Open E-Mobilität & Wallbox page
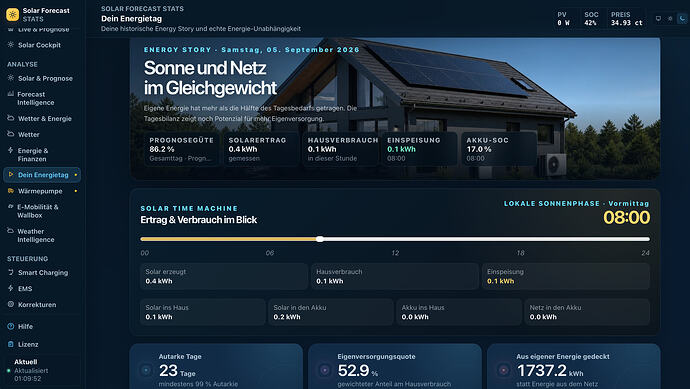 coord(42,211)
